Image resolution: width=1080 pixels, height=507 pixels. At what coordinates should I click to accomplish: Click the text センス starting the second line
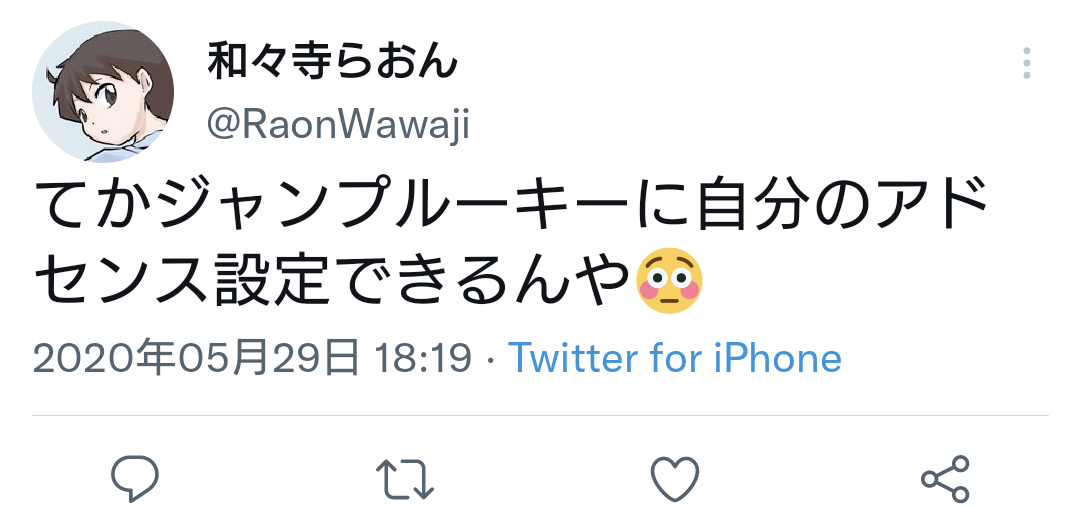(123, 280)
